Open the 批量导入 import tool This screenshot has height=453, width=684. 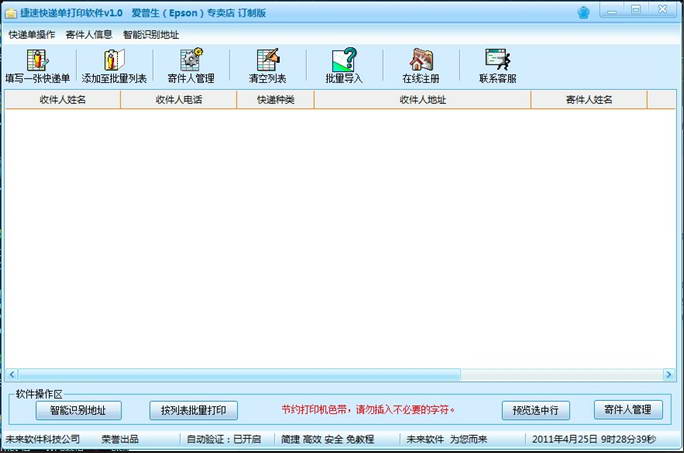343,65
